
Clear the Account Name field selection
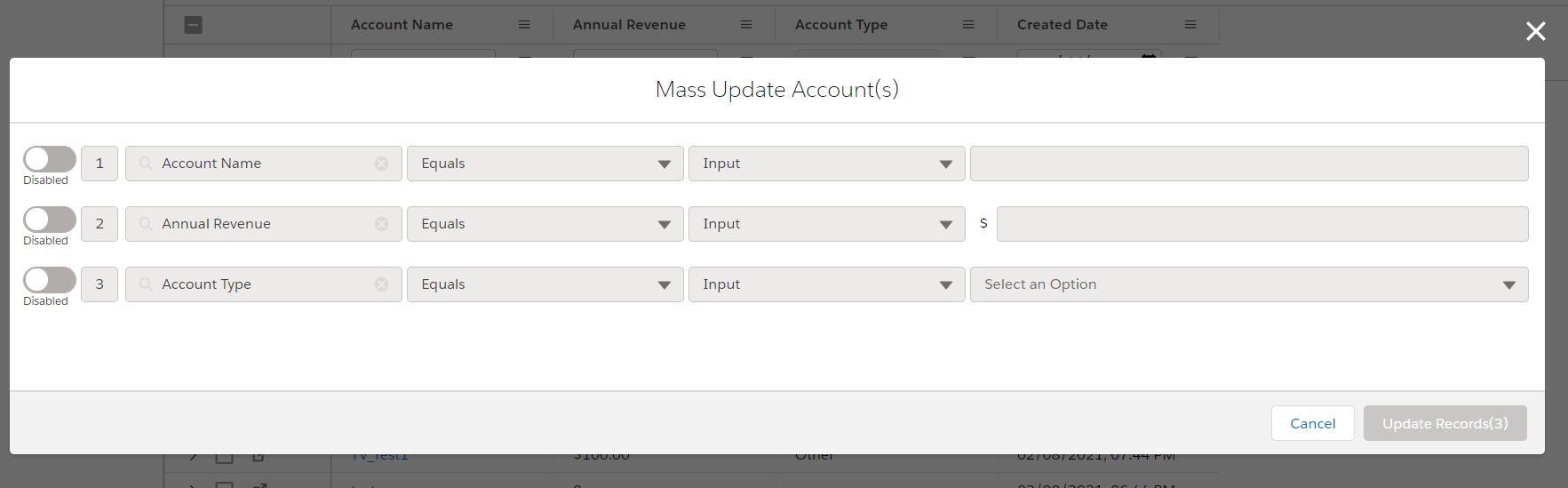(381, 164)
